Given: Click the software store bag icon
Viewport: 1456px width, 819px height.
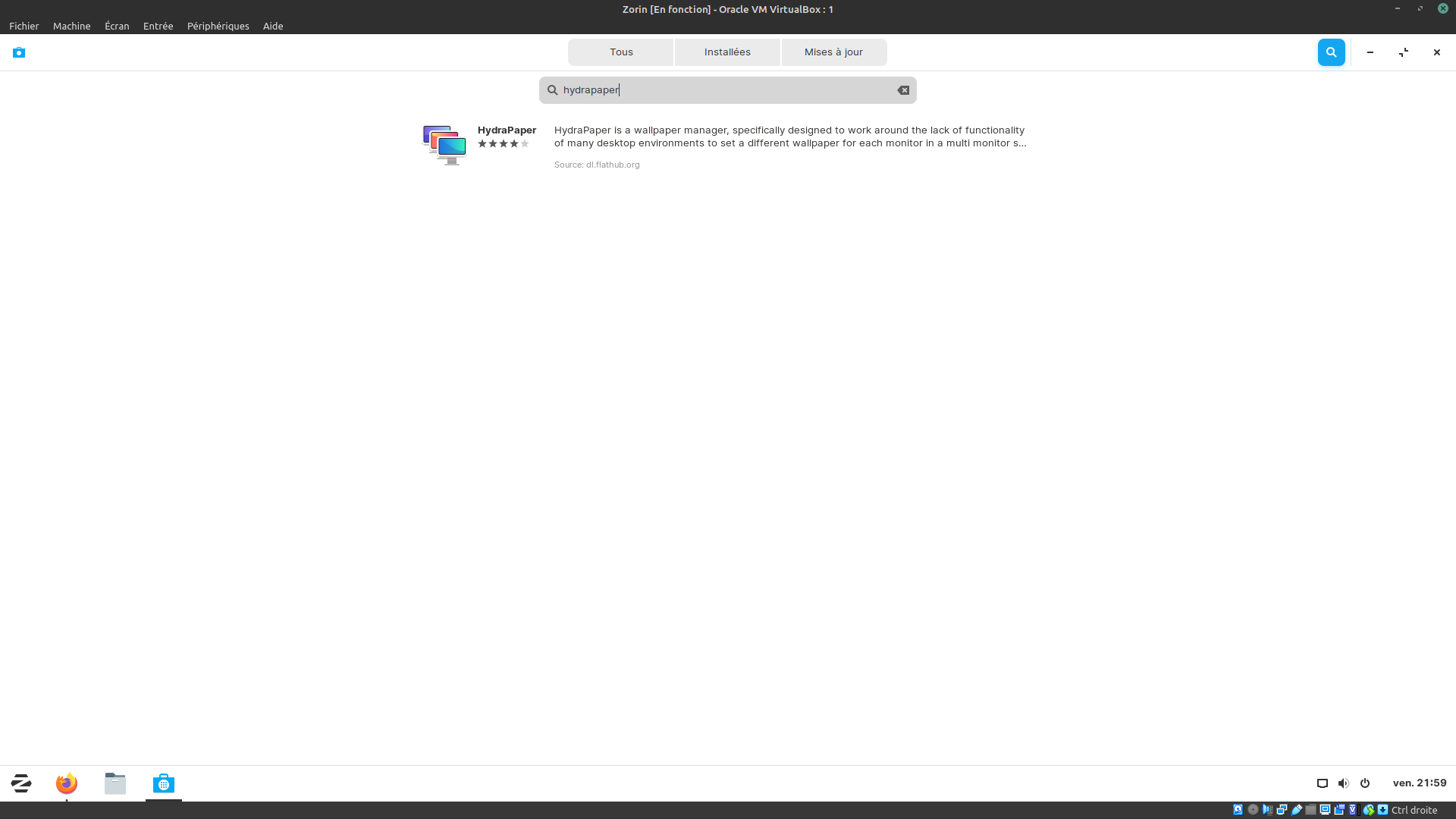Looking at the screenshot, I should click(x=19, y=52).
